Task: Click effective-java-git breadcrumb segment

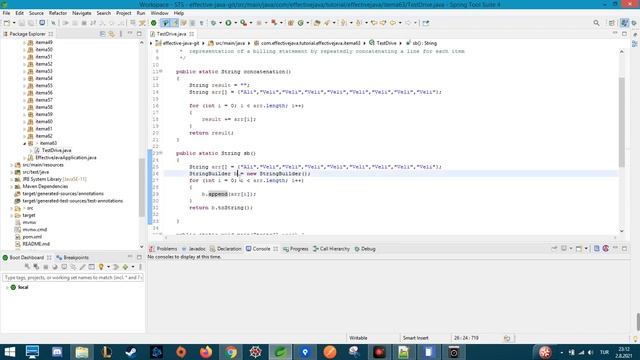Action: [x=178, y=43]
